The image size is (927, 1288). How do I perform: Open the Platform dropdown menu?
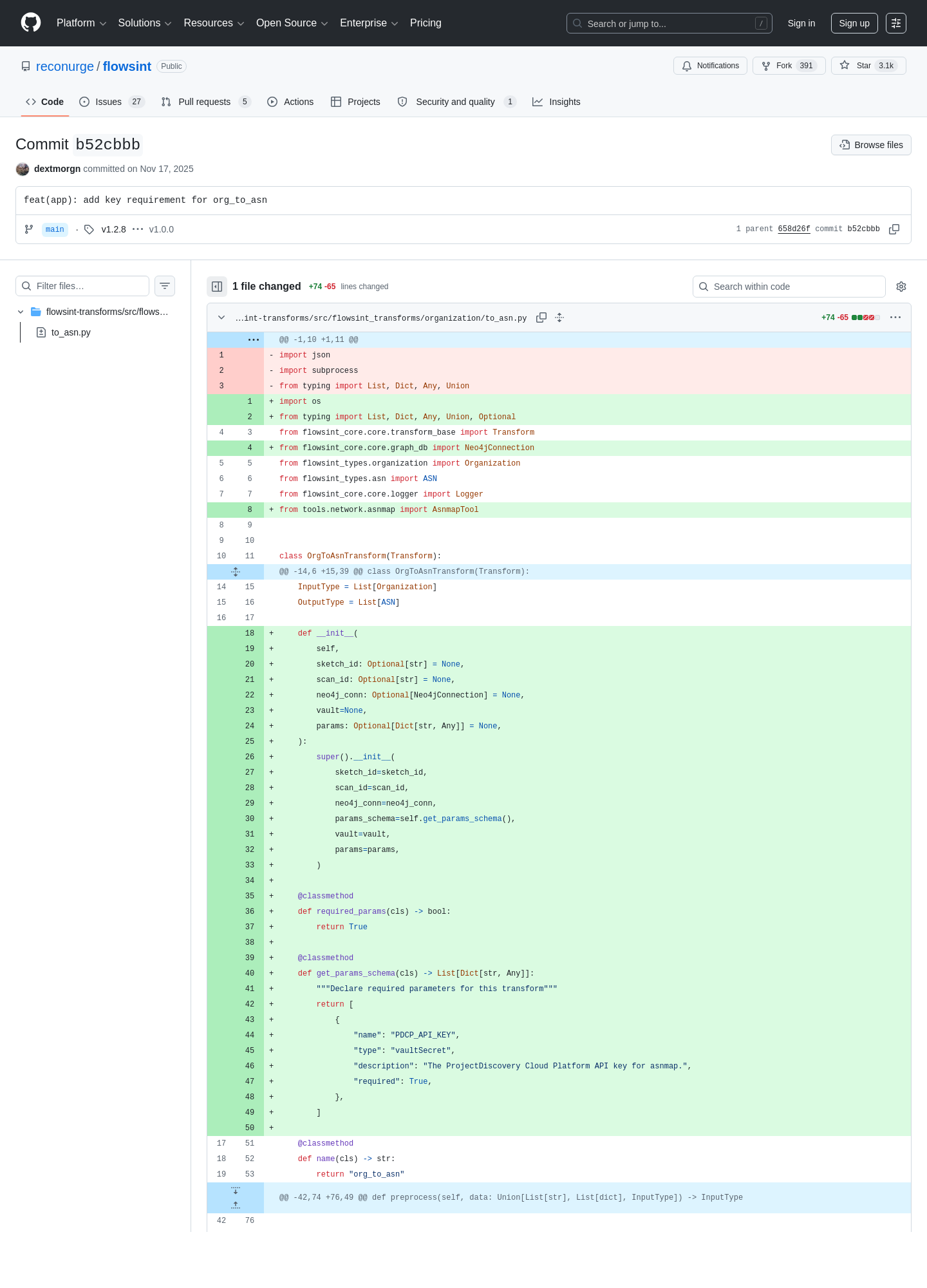(x=81, y=23)
